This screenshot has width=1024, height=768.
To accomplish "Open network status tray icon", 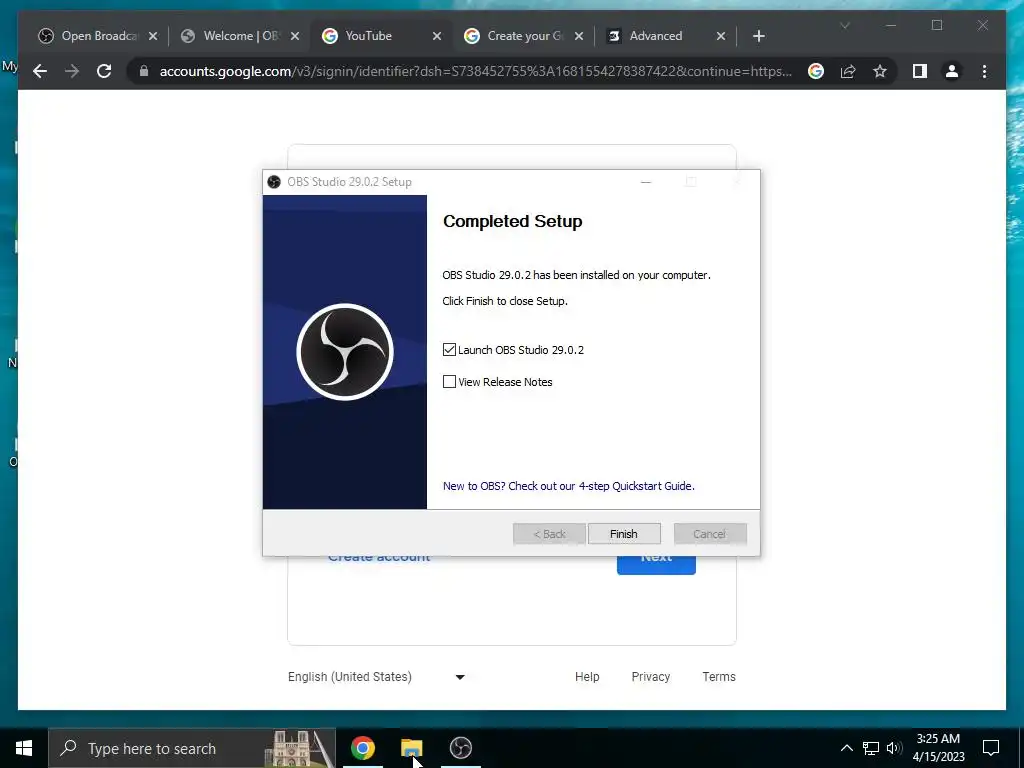I will 871,748.
